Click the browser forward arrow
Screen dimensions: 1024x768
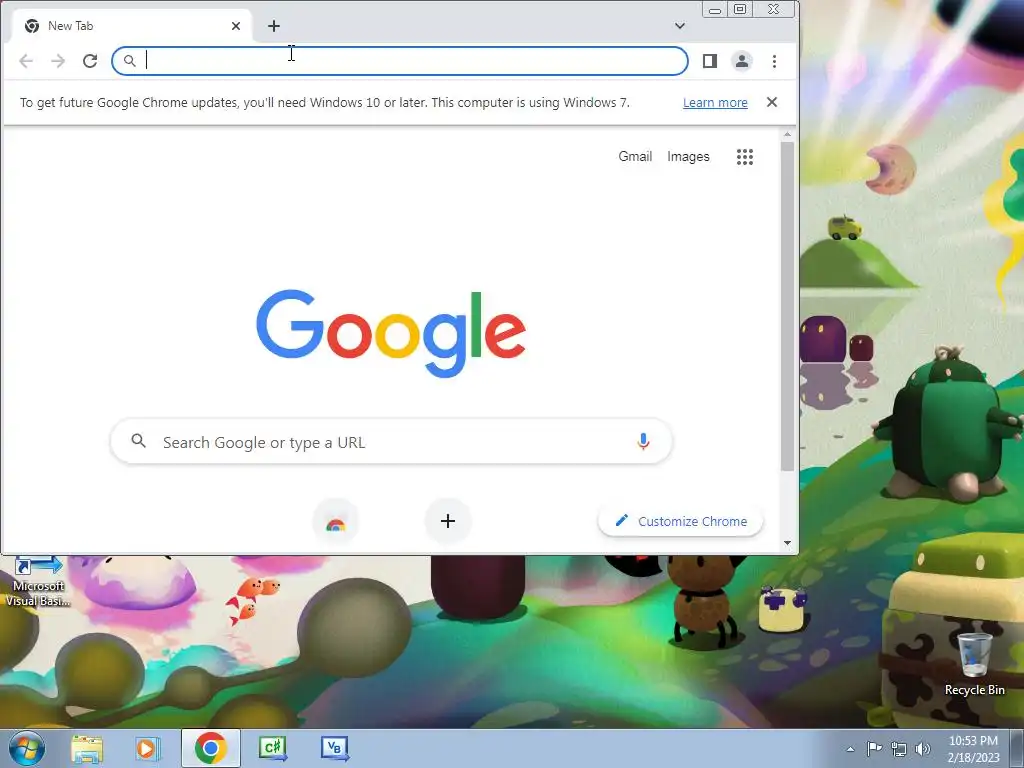(58, 61)
